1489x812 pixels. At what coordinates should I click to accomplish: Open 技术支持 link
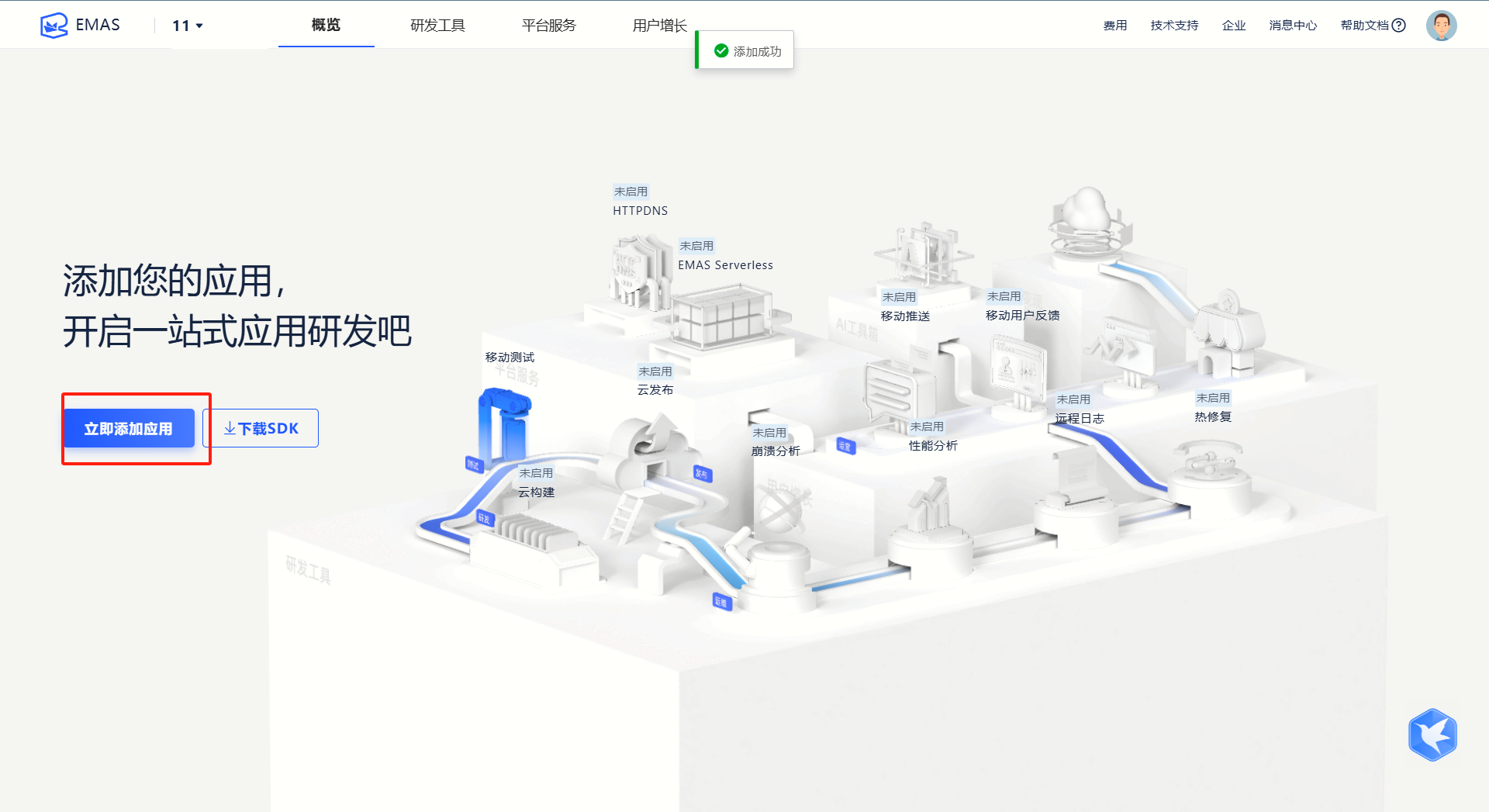click(x=1174, y=26)
